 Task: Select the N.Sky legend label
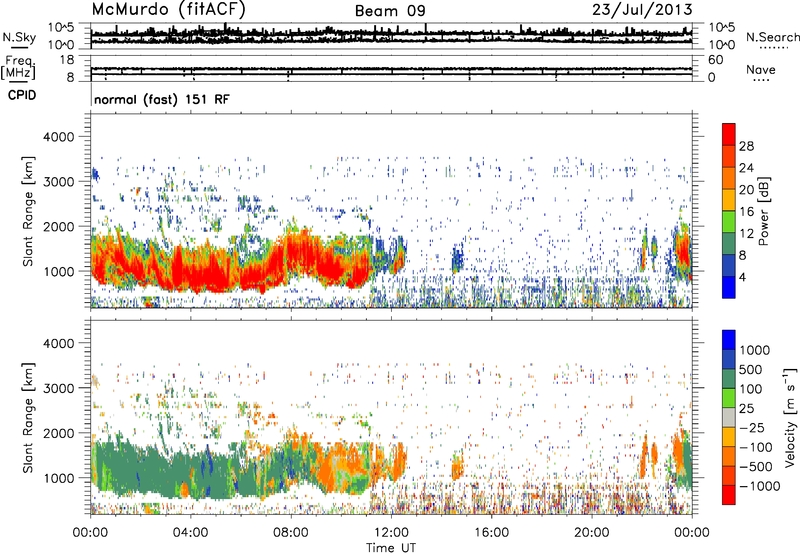click(19, 37)
